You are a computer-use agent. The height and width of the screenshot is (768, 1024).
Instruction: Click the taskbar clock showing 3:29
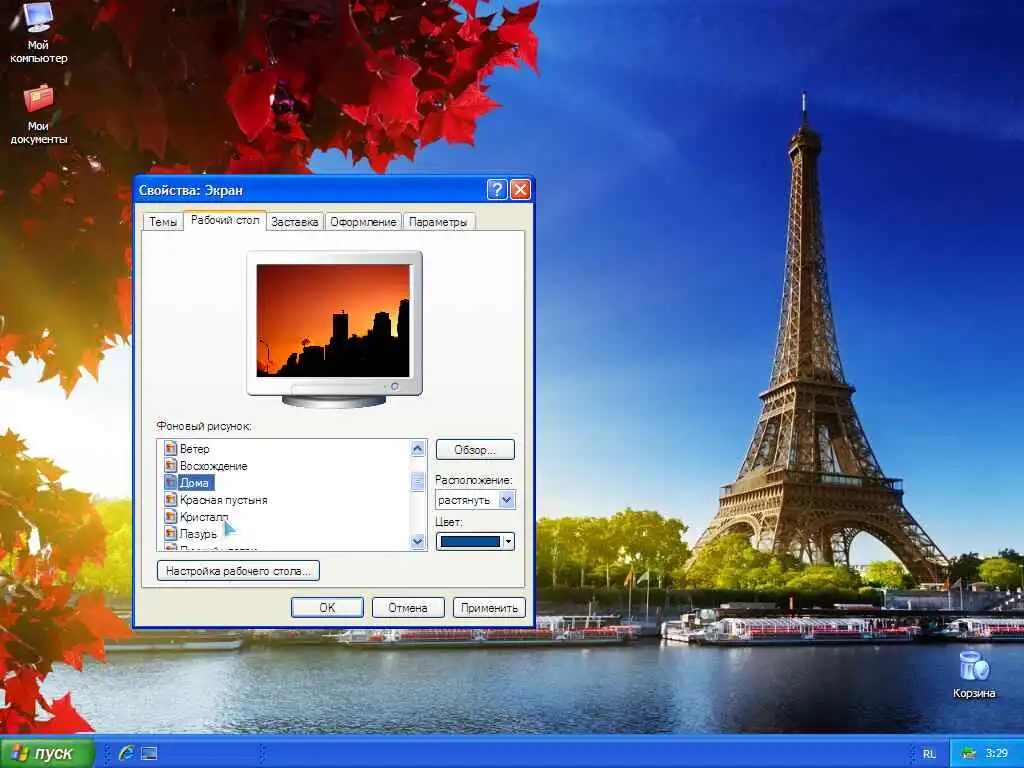[997, 753]
